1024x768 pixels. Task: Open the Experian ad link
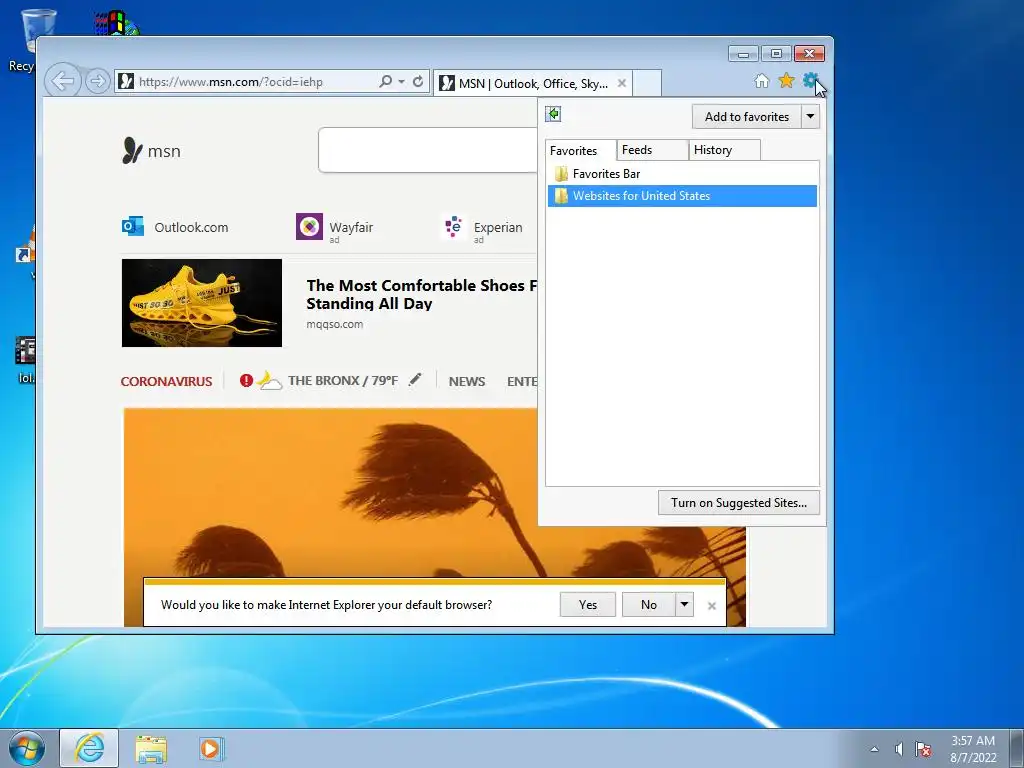(x=482, y=228)
